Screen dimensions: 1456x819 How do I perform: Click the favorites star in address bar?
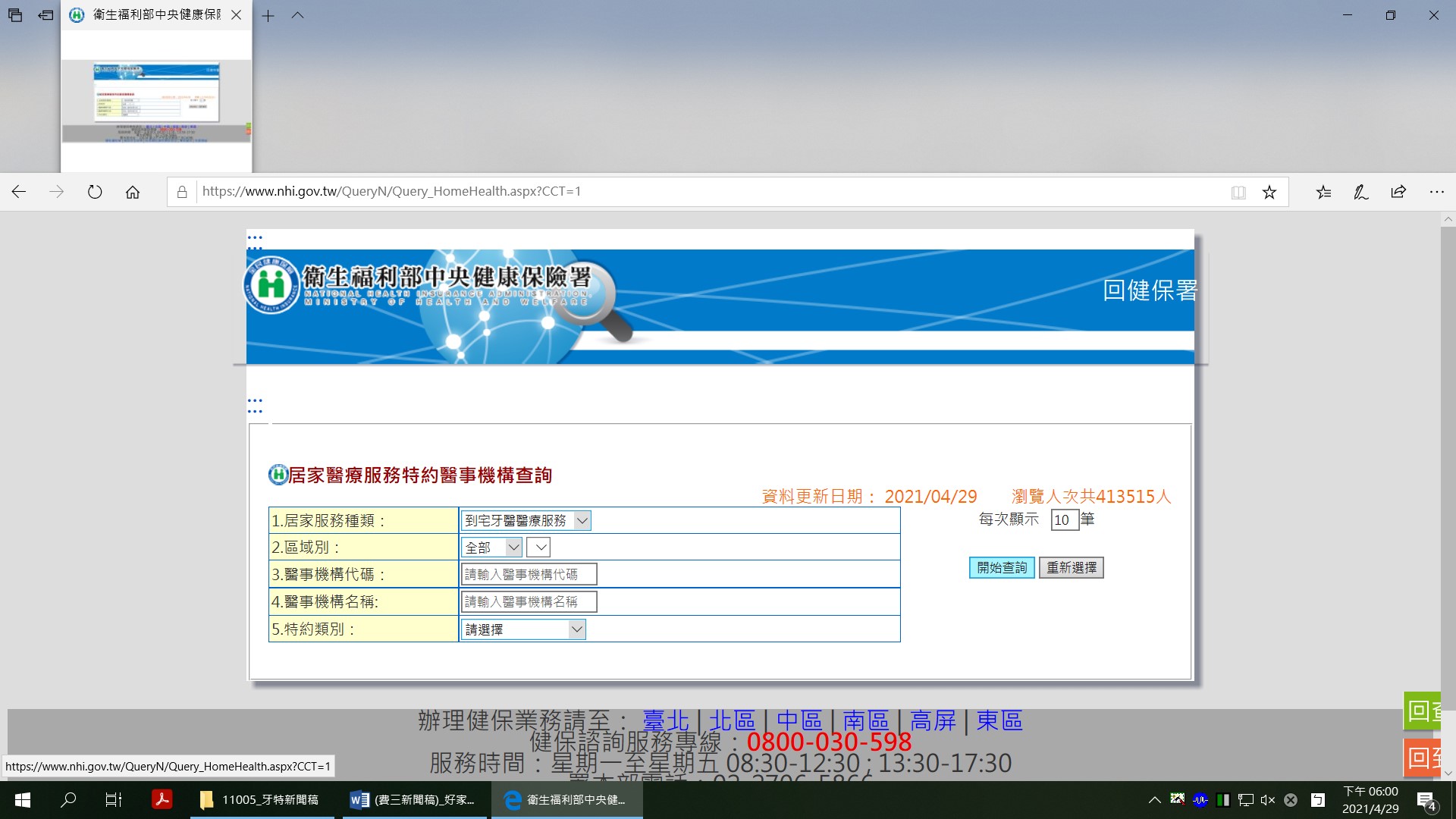(x=1269, y=192)
